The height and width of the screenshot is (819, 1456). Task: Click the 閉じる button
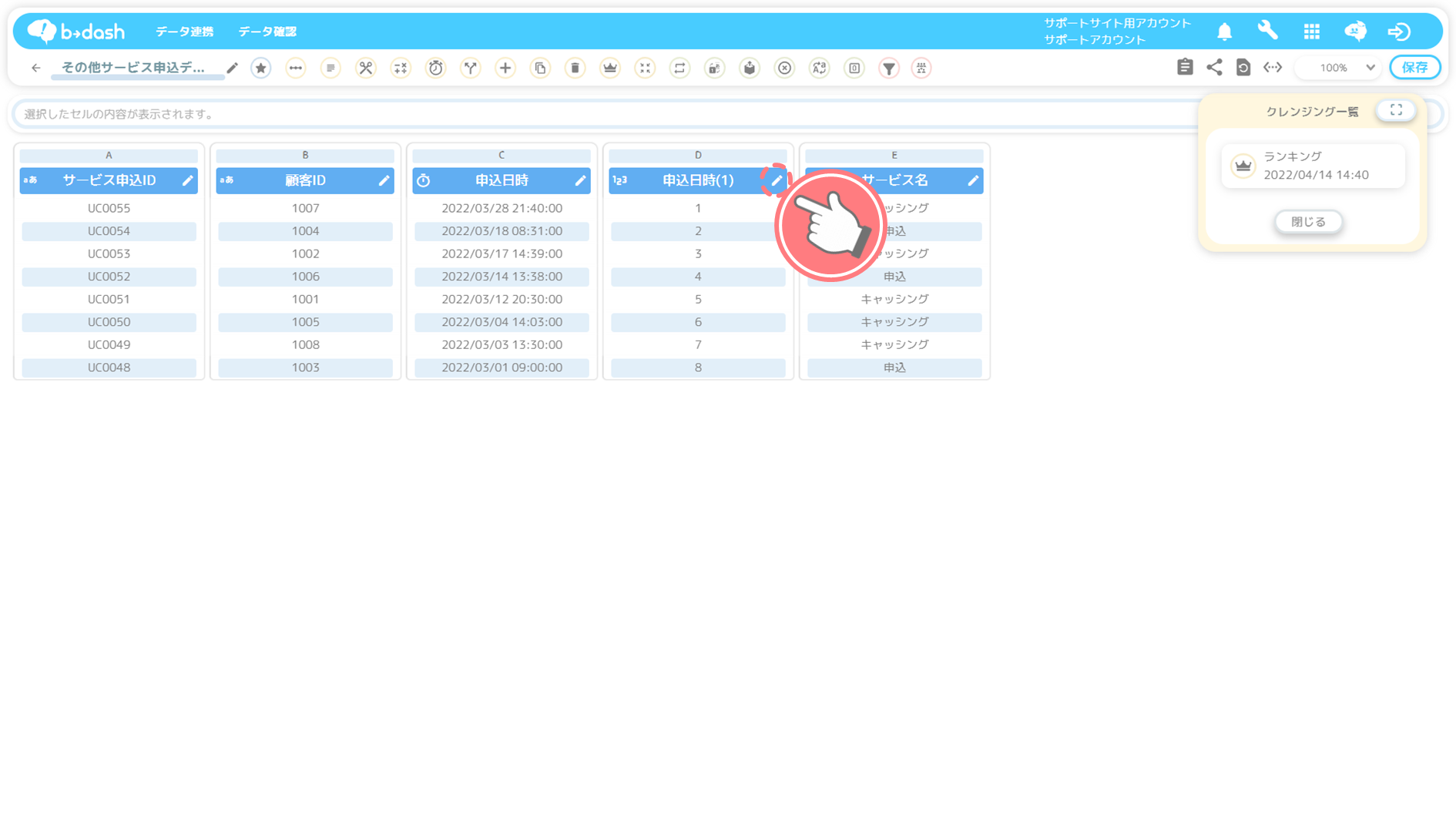tap(1308, 222)
